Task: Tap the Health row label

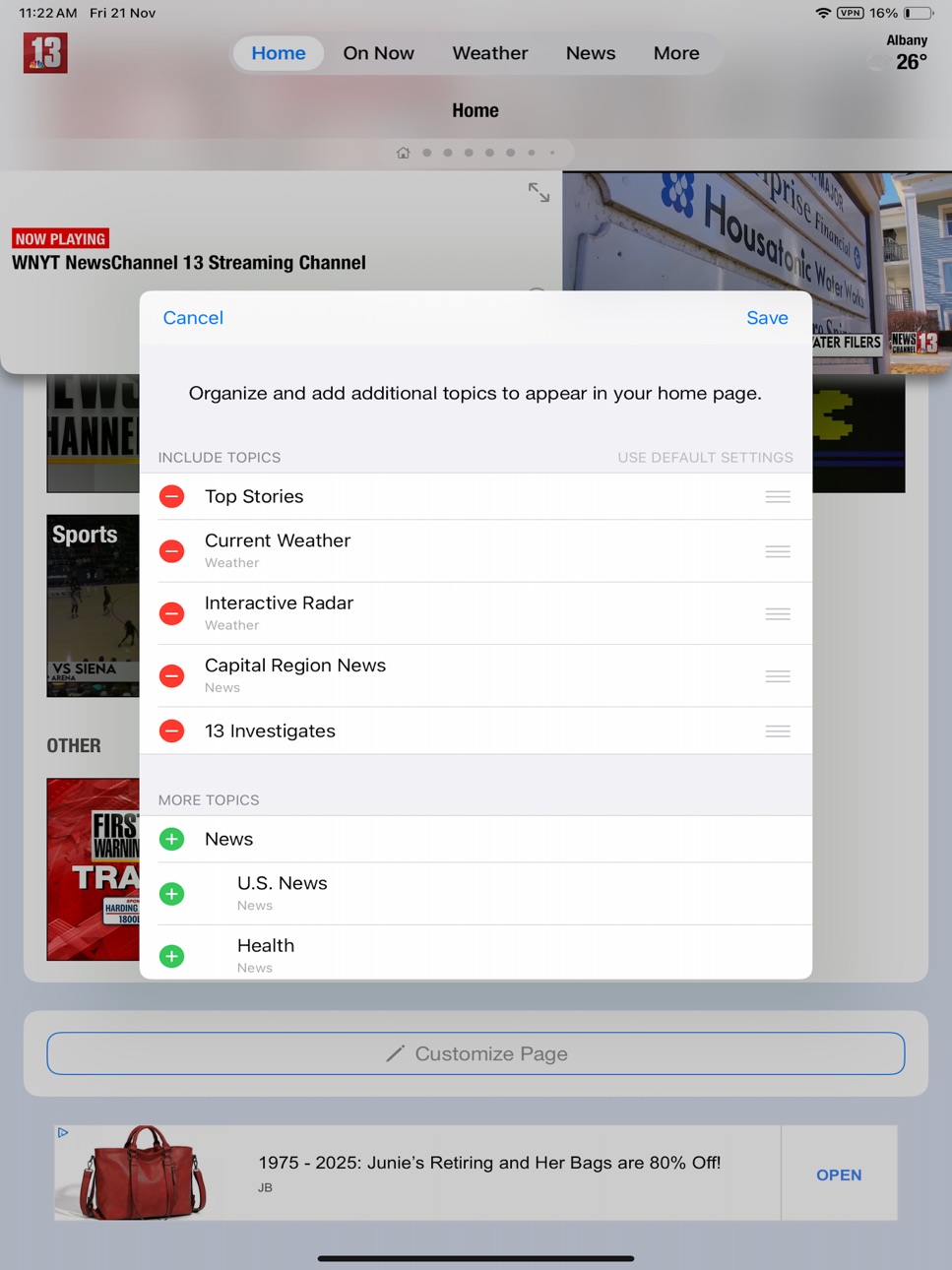Action: click(266, 945)
